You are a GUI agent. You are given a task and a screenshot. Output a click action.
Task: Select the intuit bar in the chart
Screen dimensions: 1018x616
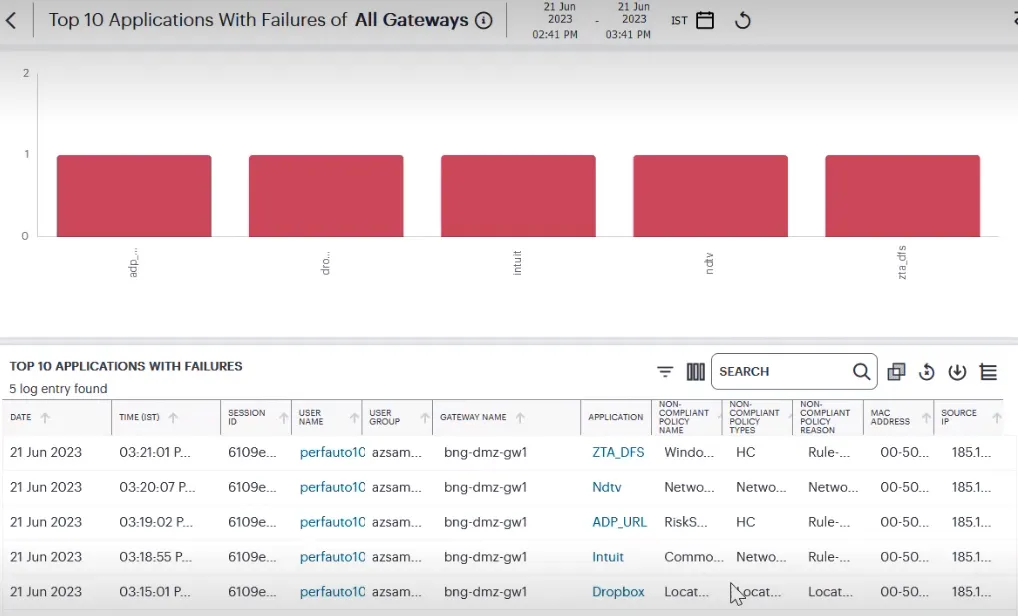[x=518, y=195]
